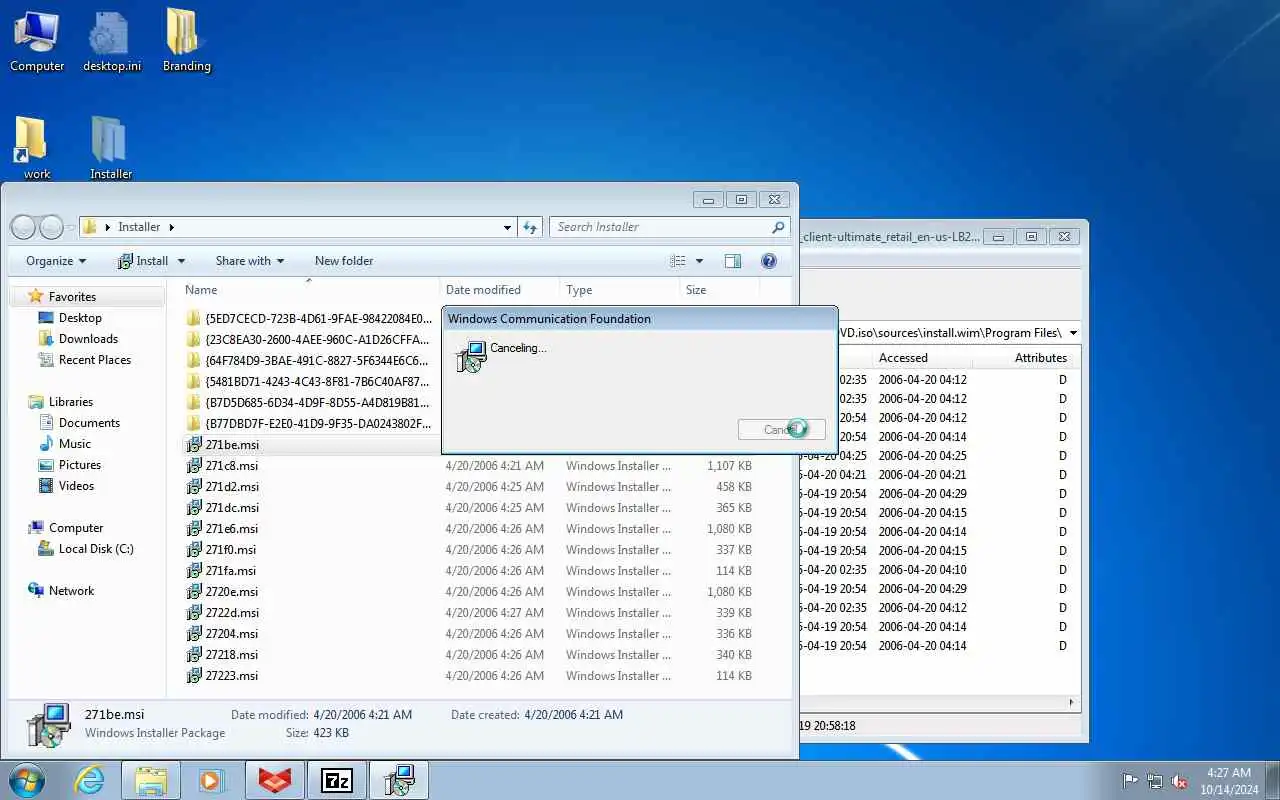Click the Forward navigation arrow in Explorer

(51, 227)
